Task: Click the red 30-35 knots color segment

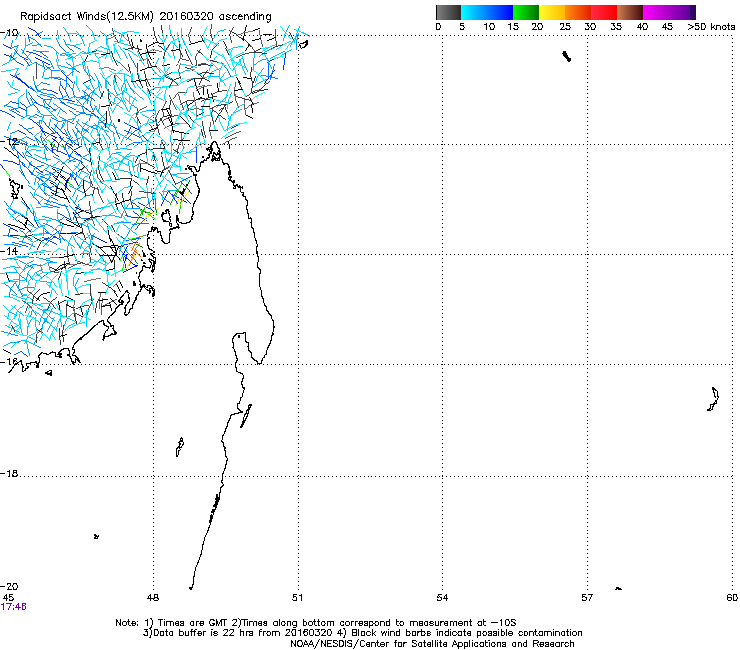Action: point(604,12)
